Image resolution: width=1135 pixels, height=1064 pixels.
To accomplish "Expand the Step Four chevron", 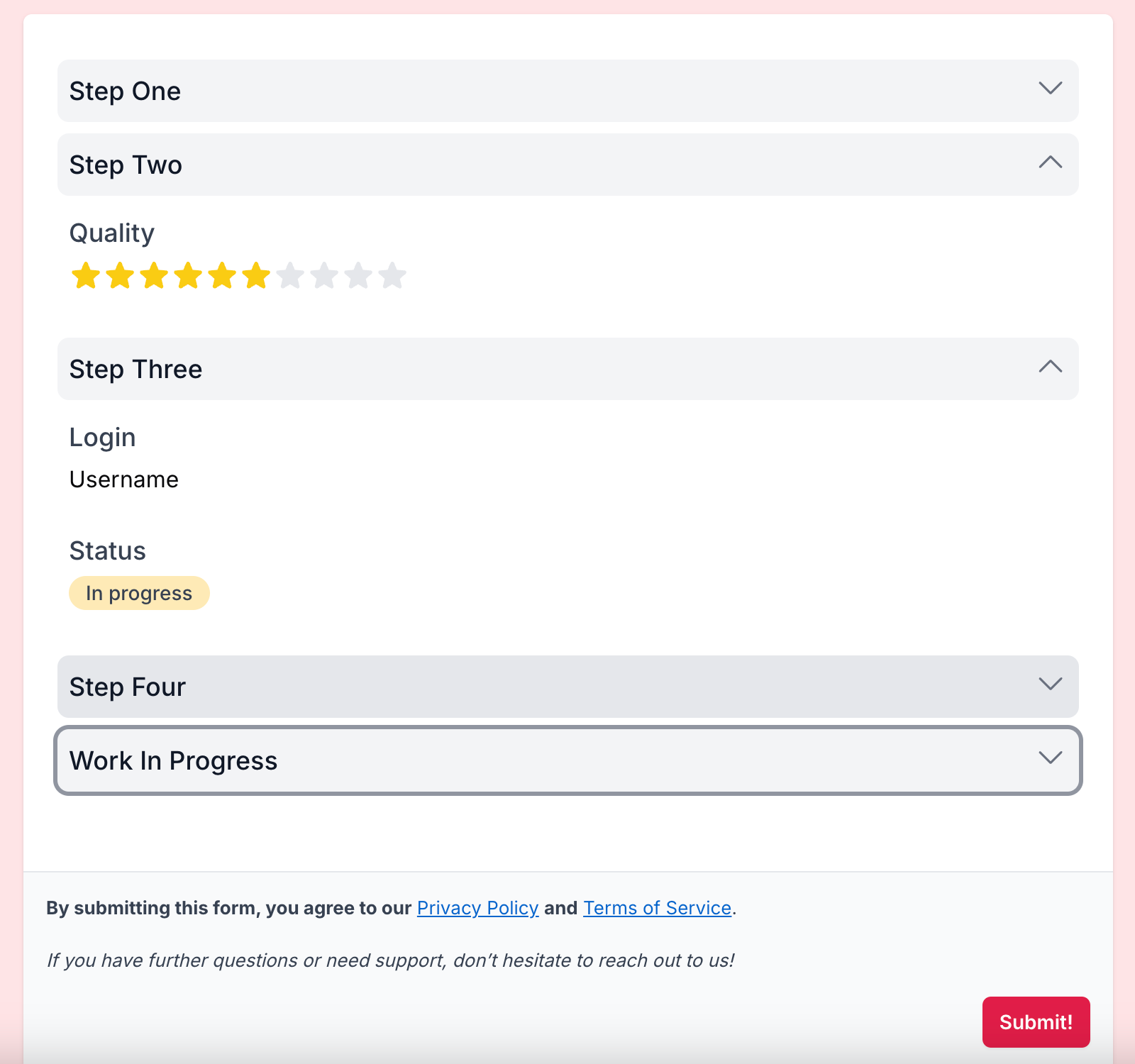I will pos(1051,684).
